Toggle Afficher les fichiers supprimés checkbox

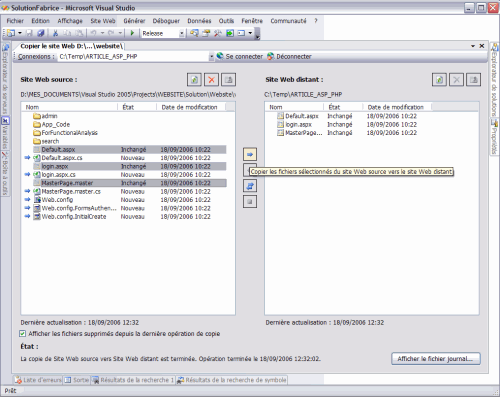click(22, 333)
